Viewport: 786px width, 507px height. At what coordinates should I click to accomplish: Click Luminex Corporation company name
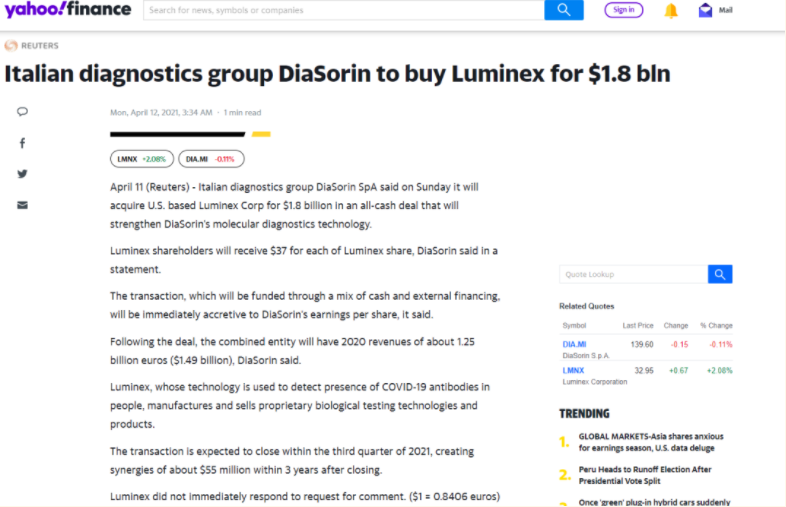tap(595, 382)
